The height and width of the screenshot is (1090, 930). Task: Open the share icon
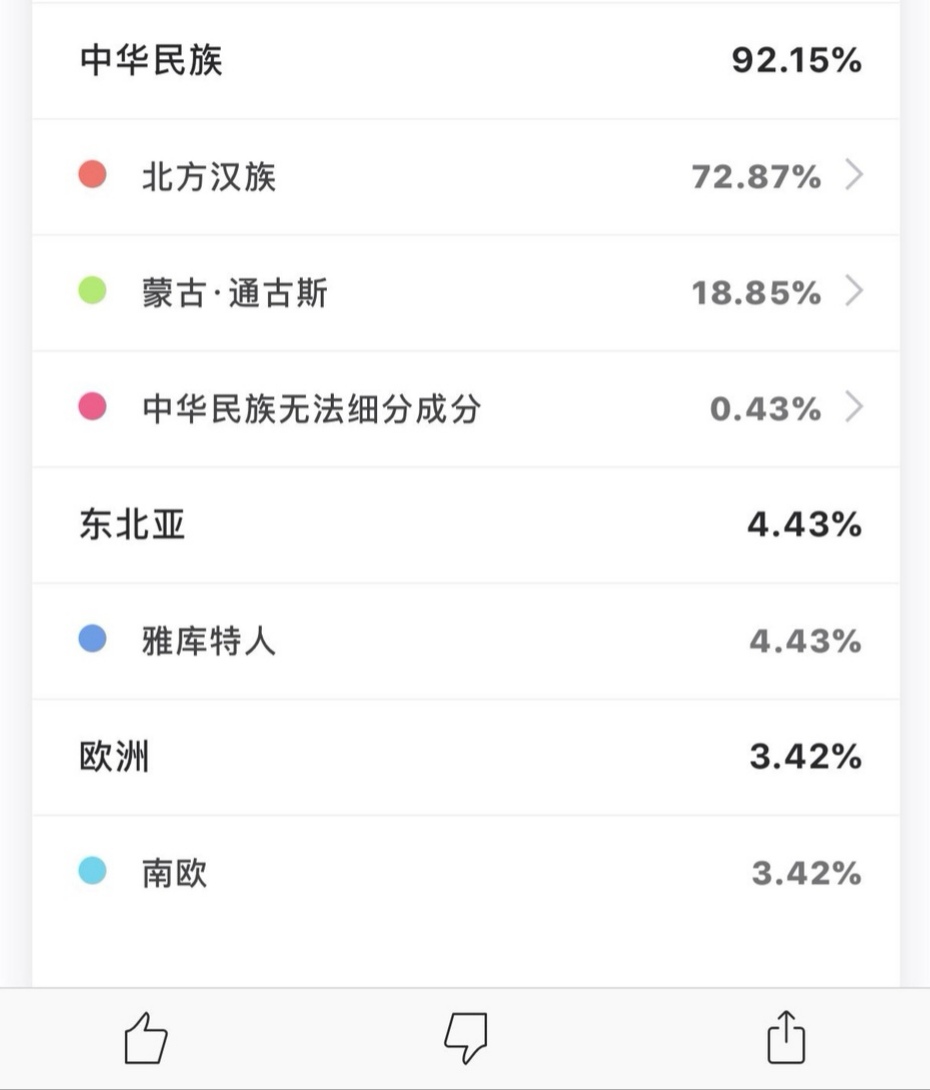click(786, 1036)
